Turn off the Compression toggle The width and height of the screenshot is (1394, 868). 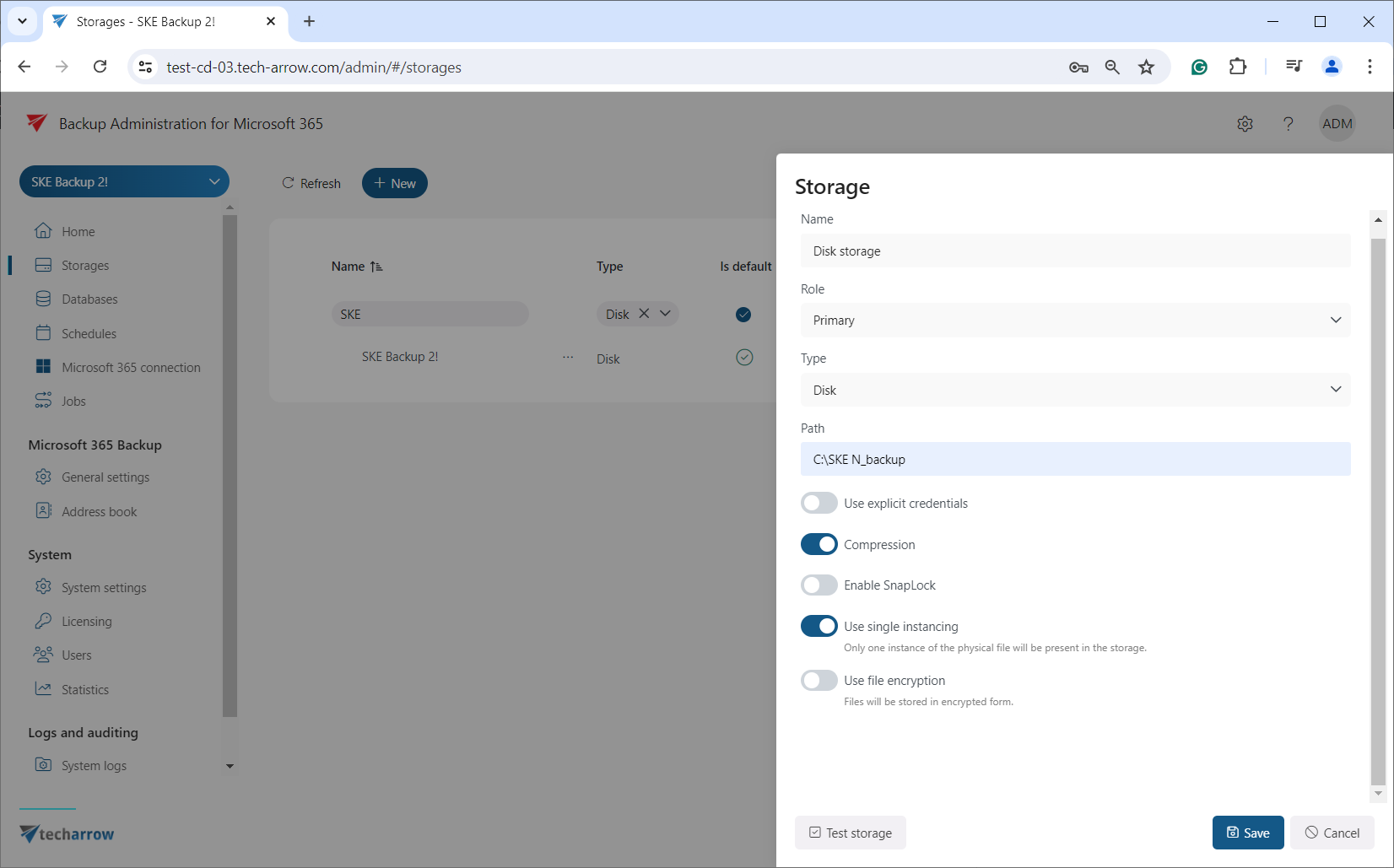point(819,545)
